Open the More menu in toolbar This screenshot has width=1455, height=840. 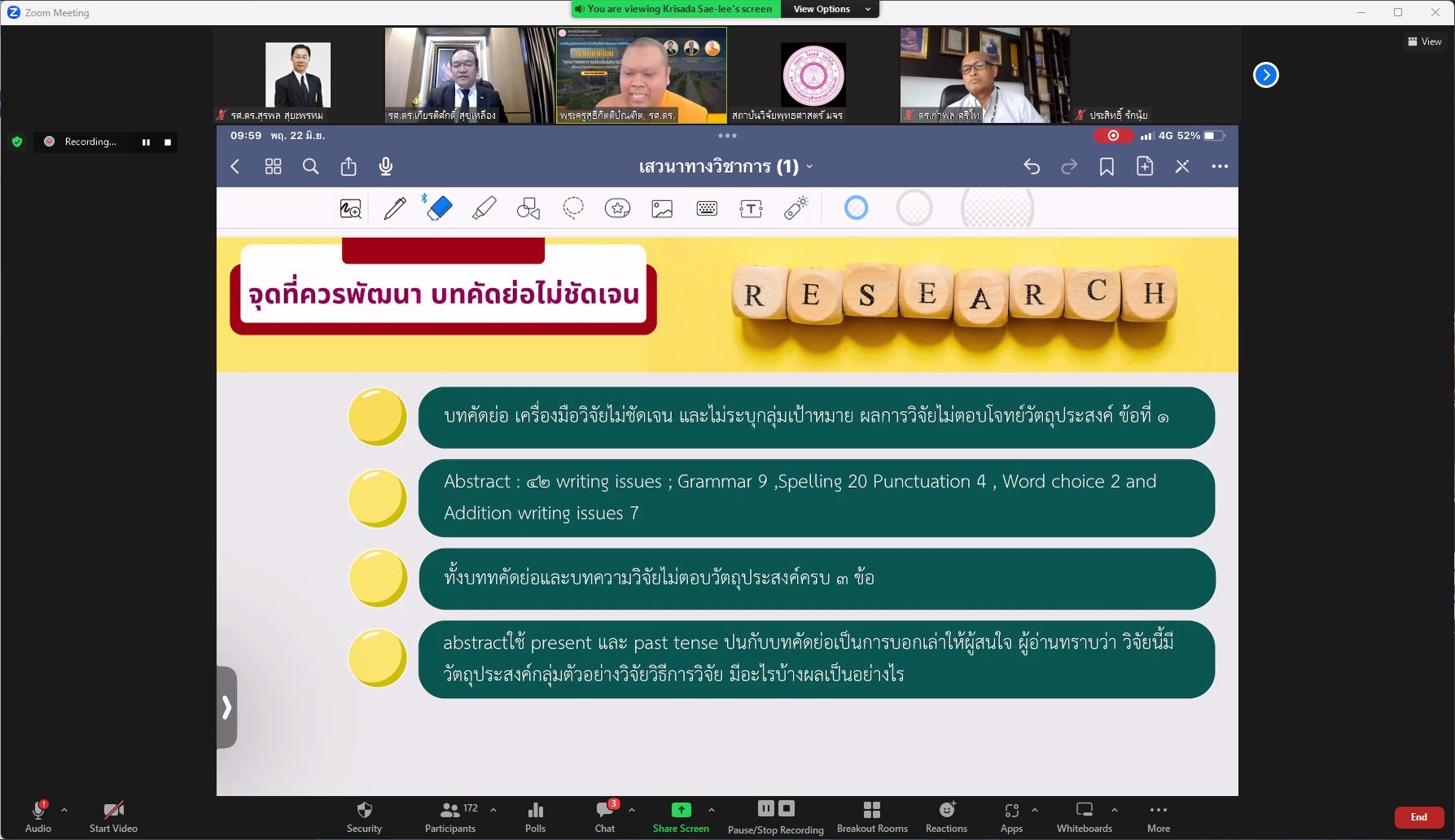pyautogui.click(x=1158, y=816)
